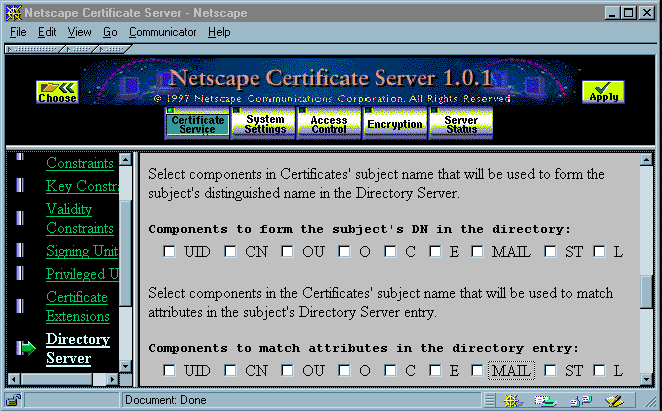Check CN in the subject's DN row

point(230,251)
